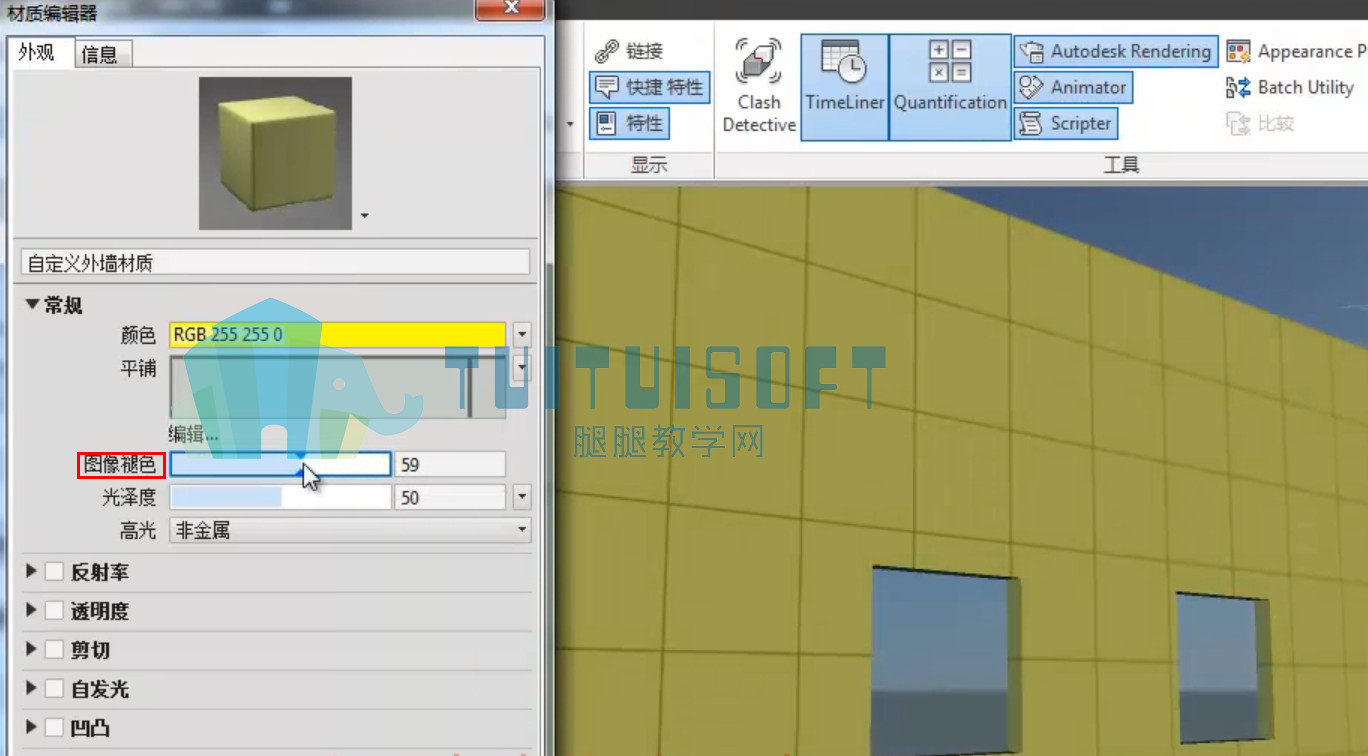Open preview thumbnail options arrow
This screenshot has height=756, width=1368.
point(365,215)
